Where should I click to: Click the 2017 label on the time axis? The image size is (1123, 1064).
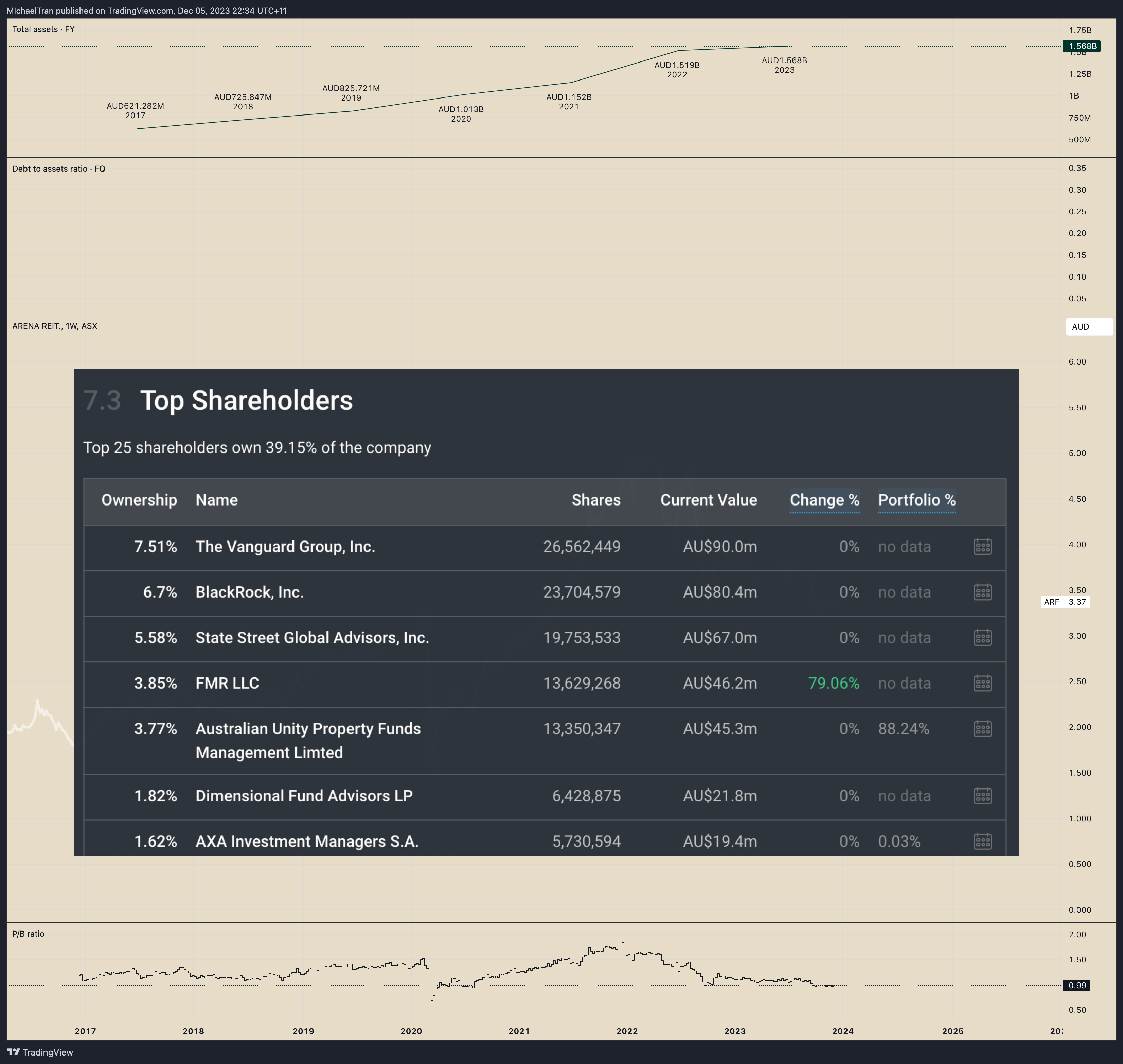click(x=86, y=1031)
